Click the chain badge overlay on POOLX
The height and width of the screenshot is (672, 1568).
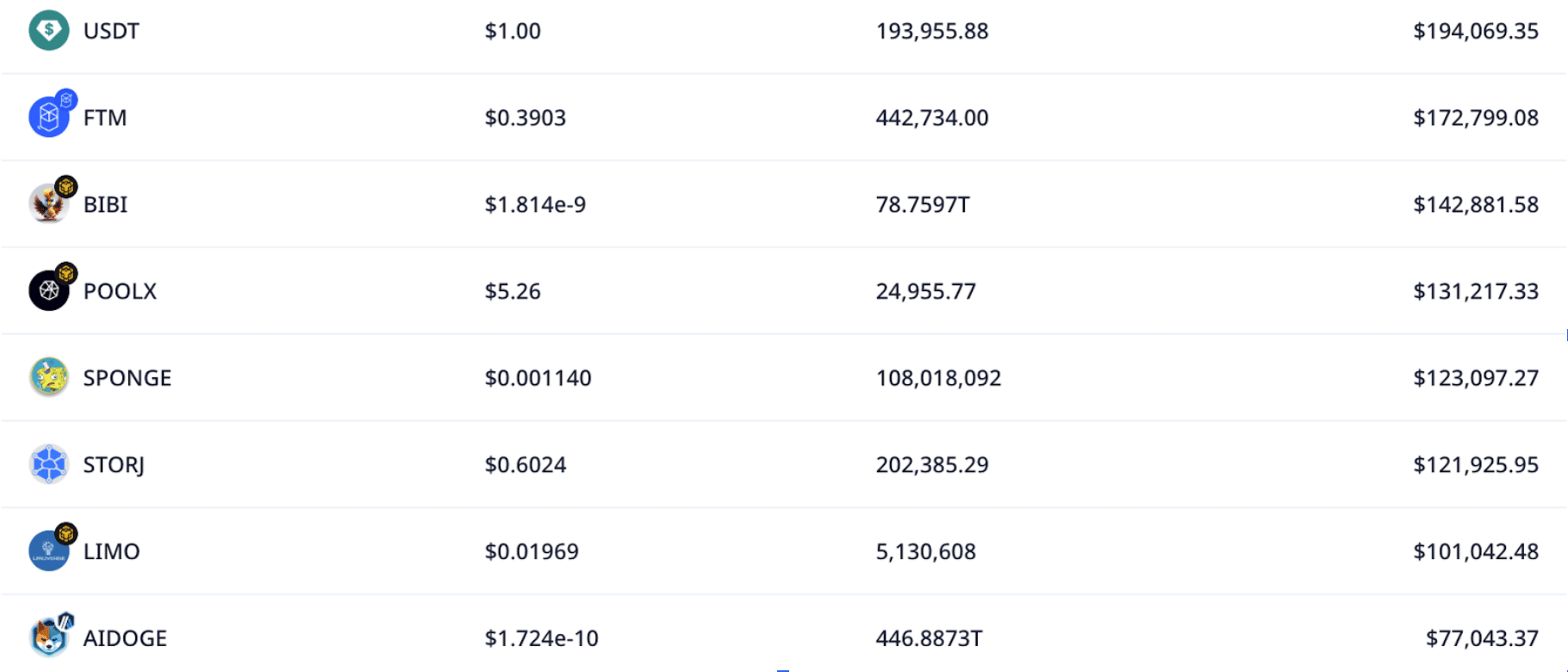coord(65,272)
